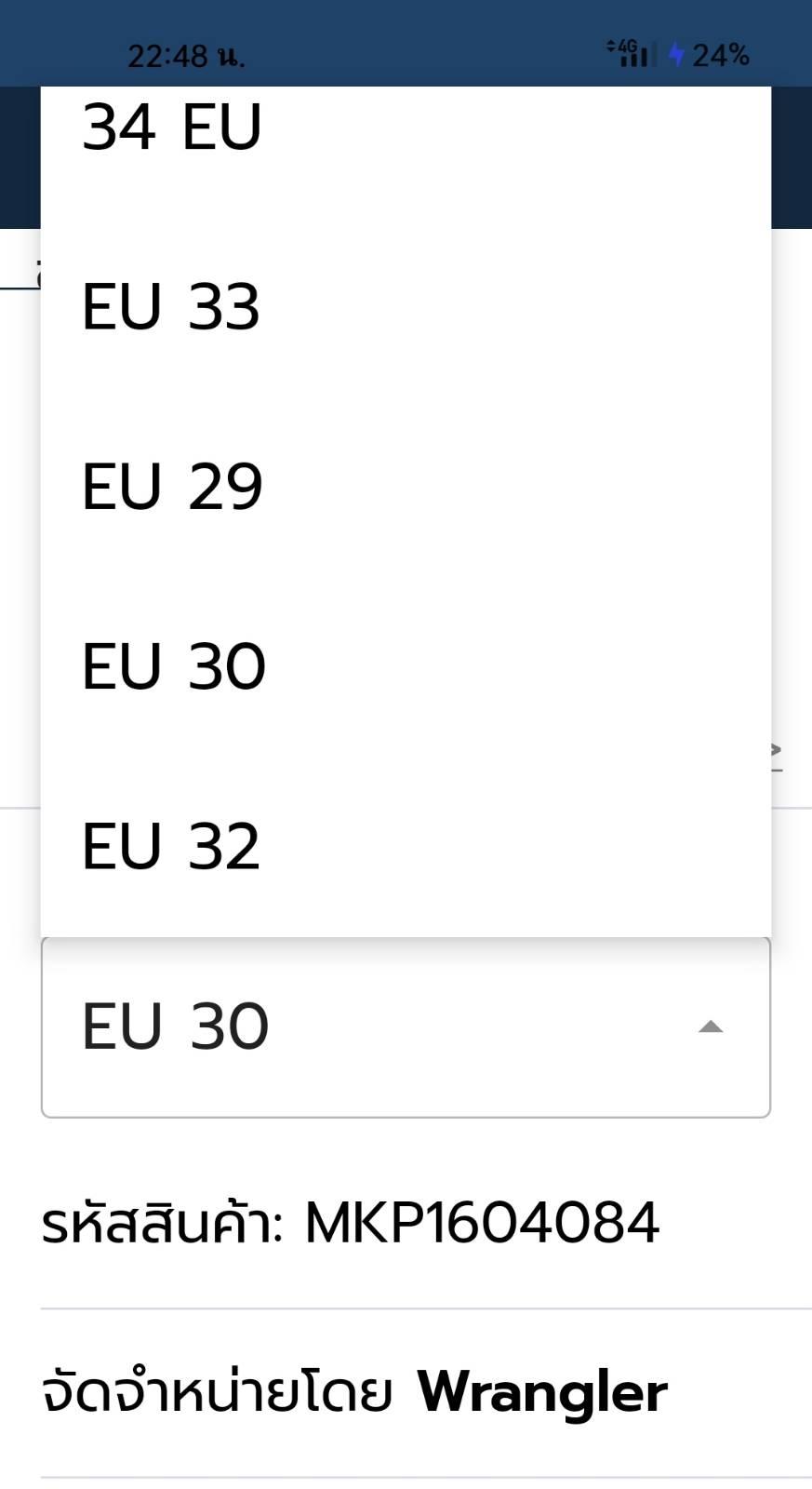
Task: Tap the product code MKP1604084
Action: [482, 1222]
